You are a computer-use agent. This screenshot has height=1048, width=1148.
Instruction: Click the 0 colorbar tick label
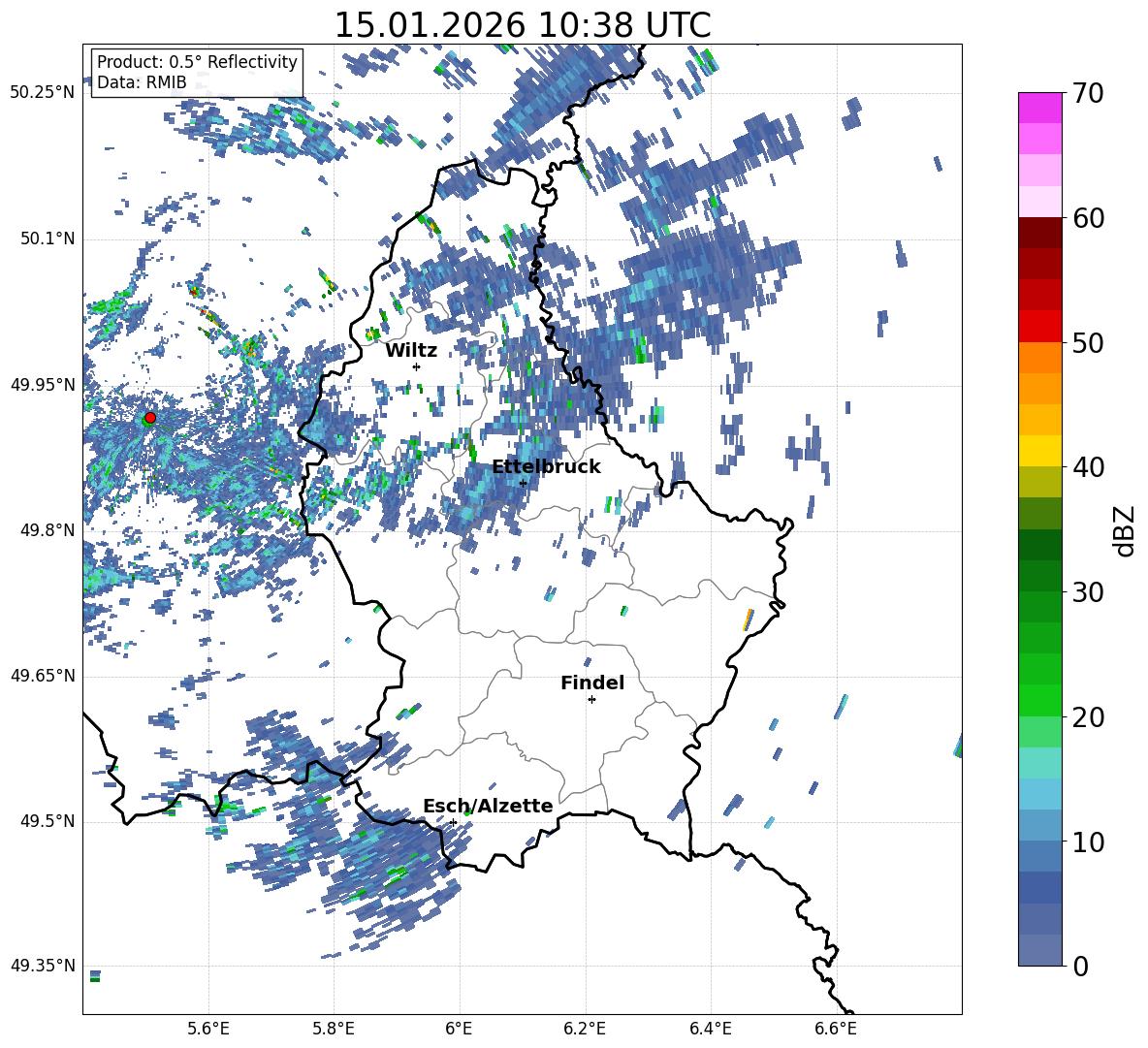(x=1081, y=966)
